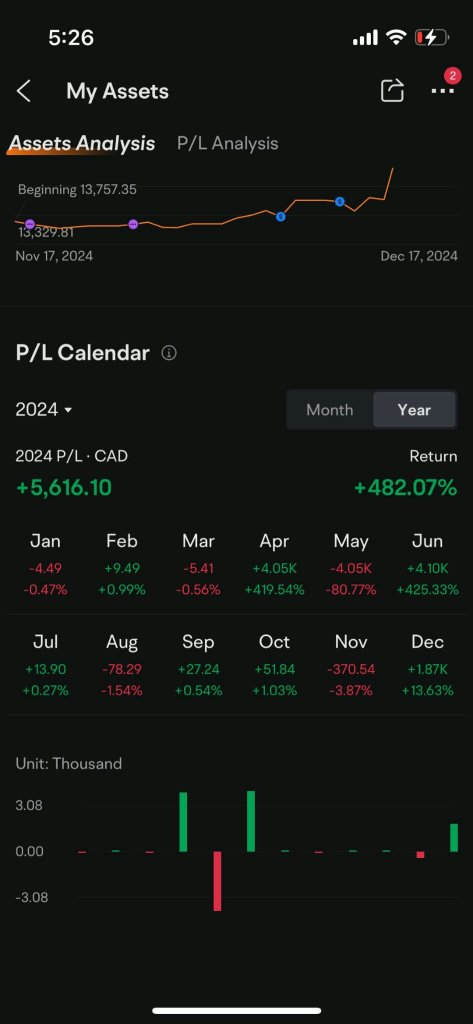The width and height of the screenshot is (473, 1024).
Task: Select the Year view toggle
Action: 414,410
